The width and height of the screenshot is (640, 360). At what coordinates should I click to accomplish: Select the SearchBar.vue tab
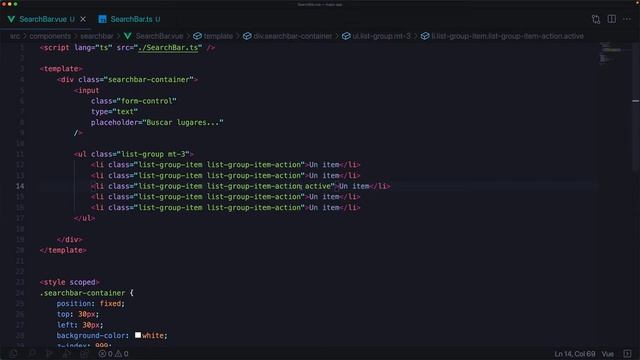click(x=42, y=19)
